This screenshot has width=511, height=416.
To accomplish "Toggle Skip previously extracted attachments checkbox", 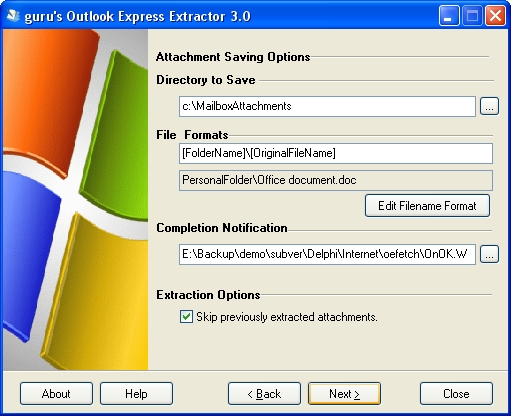I will point(186,317).
